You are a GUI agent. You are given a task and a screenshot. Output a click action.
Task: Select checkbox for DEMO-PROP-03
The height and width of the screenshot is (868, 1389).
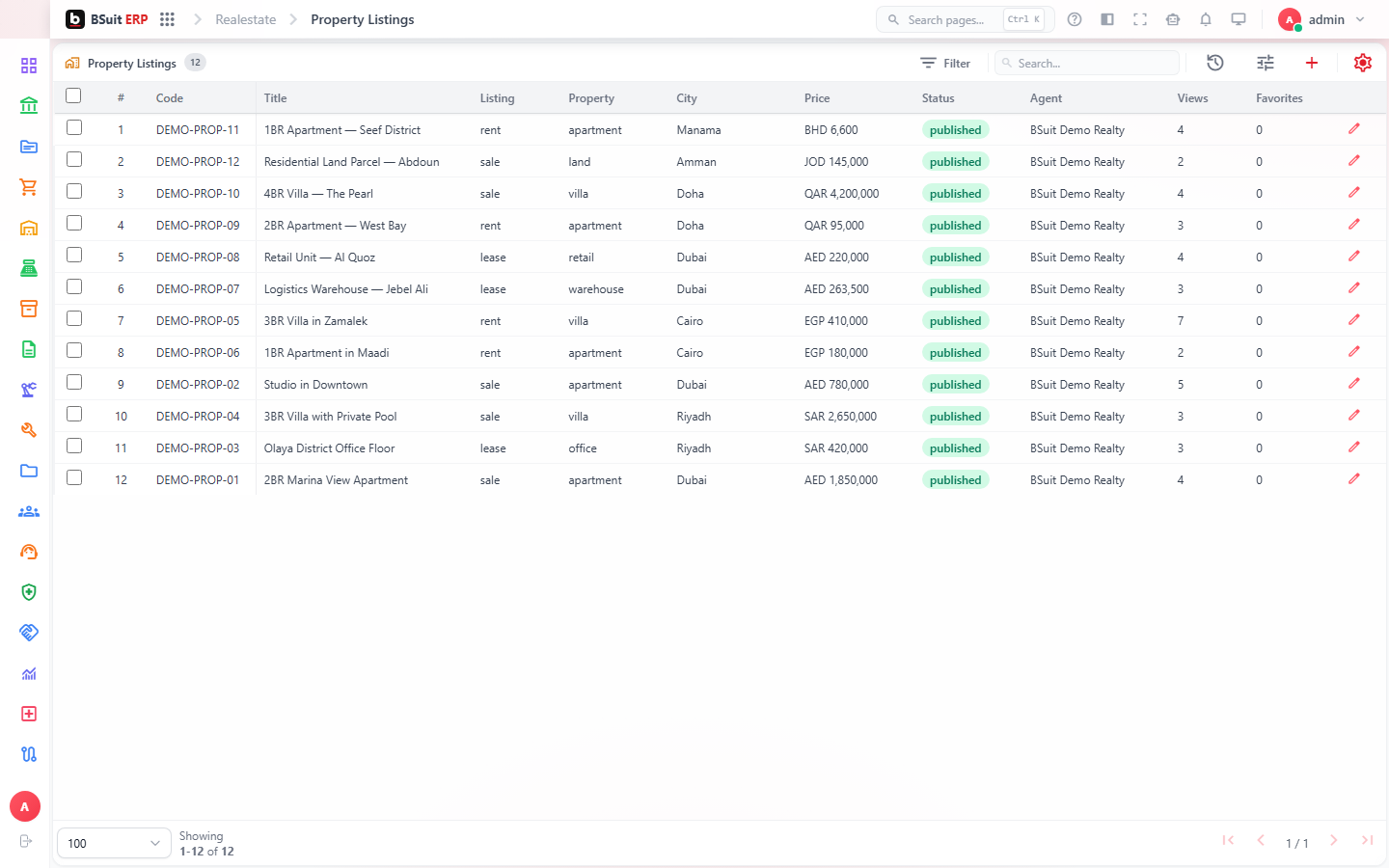(74, 446)
